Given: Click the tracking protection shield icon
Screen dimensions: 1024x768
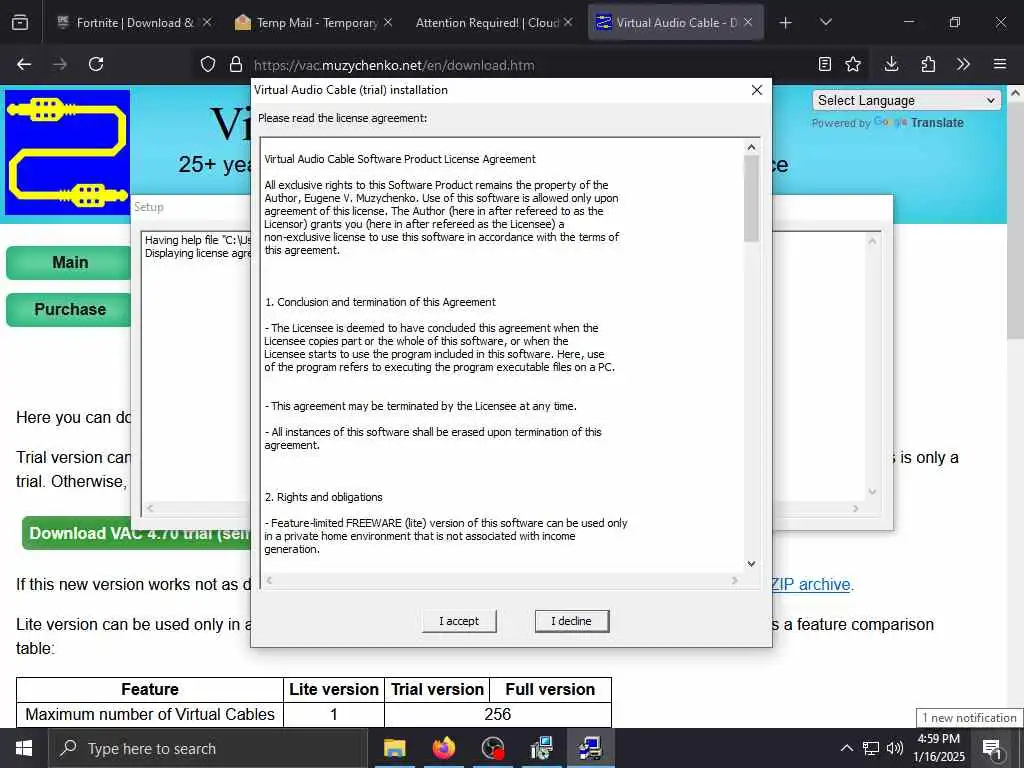Looking at the screenshot, I should tap(208, 65).
